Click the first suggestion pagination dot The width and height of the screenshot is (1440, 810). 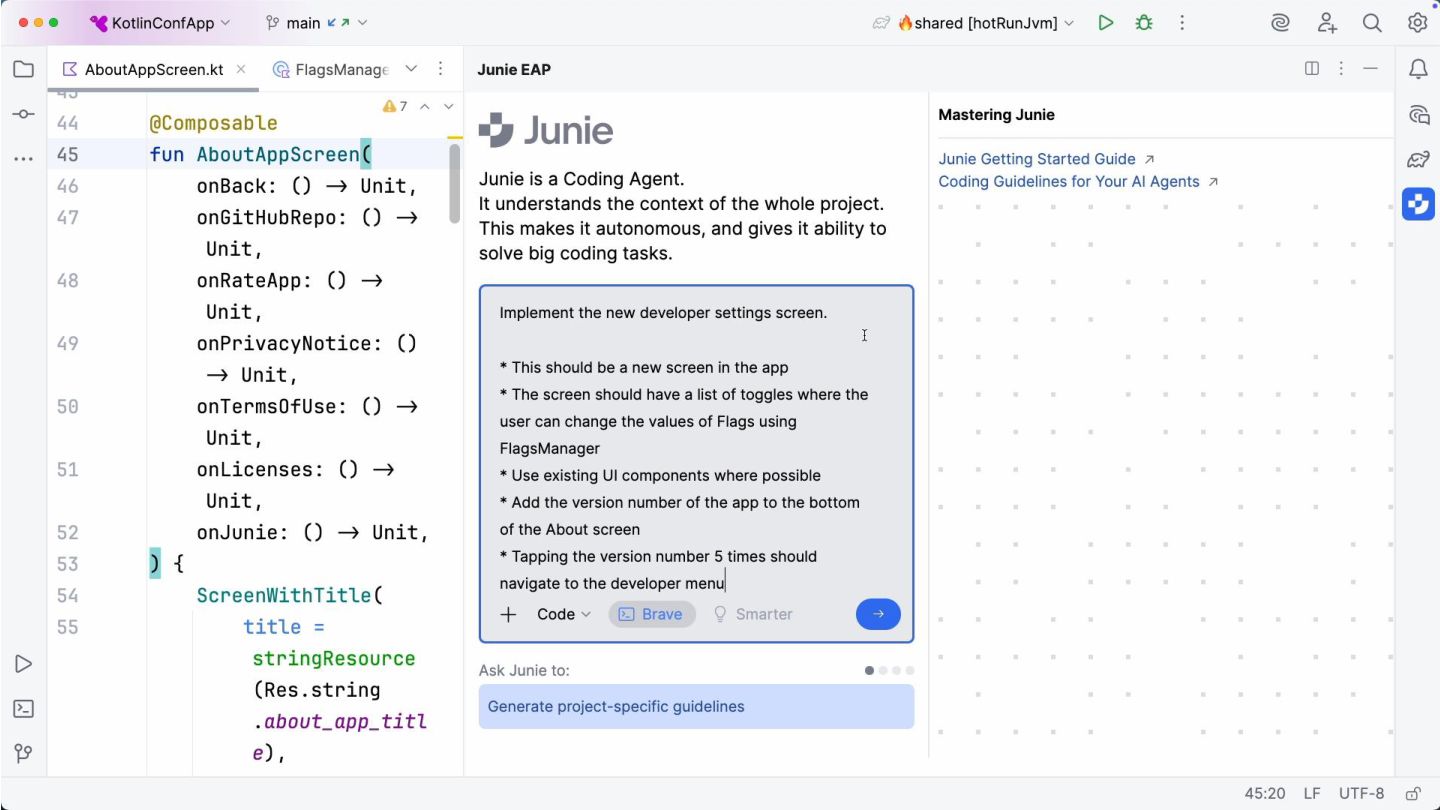(x=869, y=670)
